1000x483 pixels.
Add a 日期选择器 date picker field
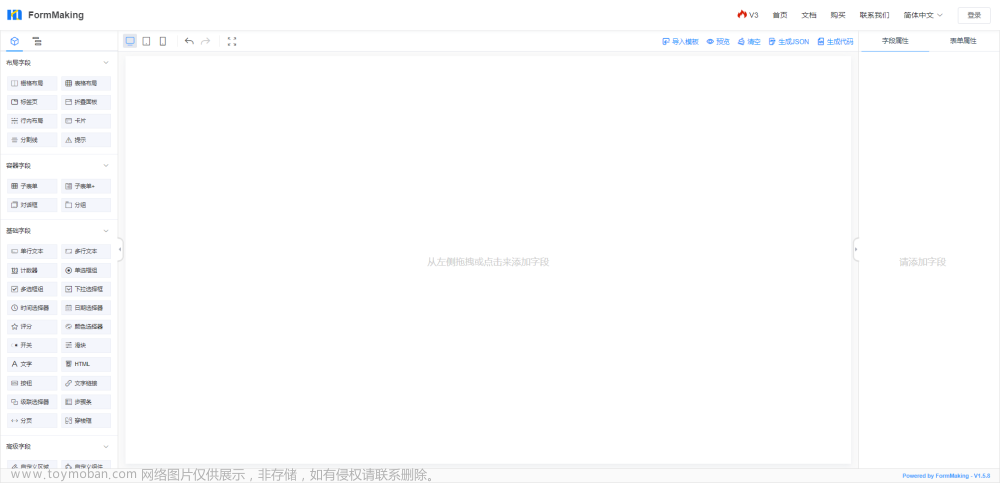[86, 308]
